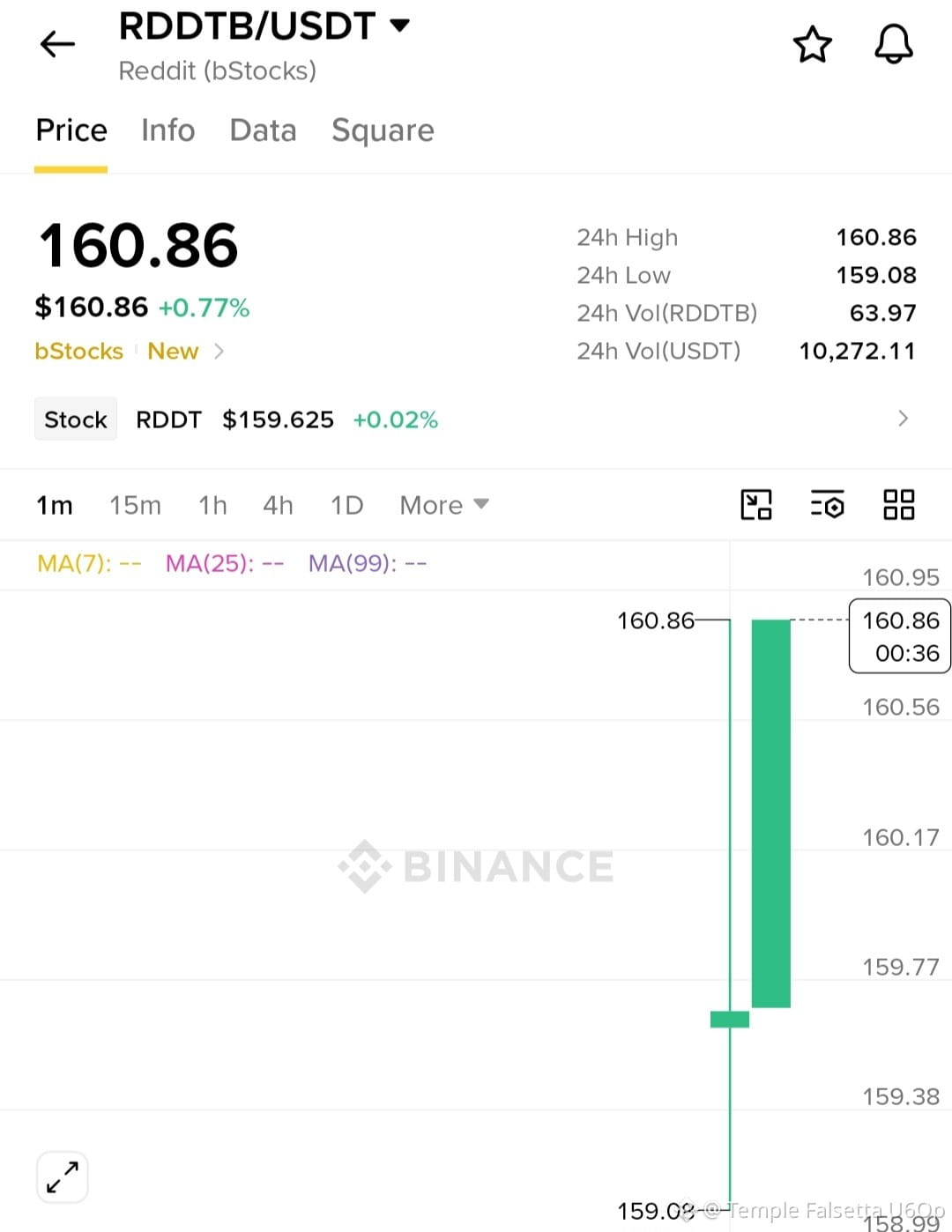Click the tall green candlestick
The height and width of the screenshot is (1232, 952).
[x=770, y=813]
